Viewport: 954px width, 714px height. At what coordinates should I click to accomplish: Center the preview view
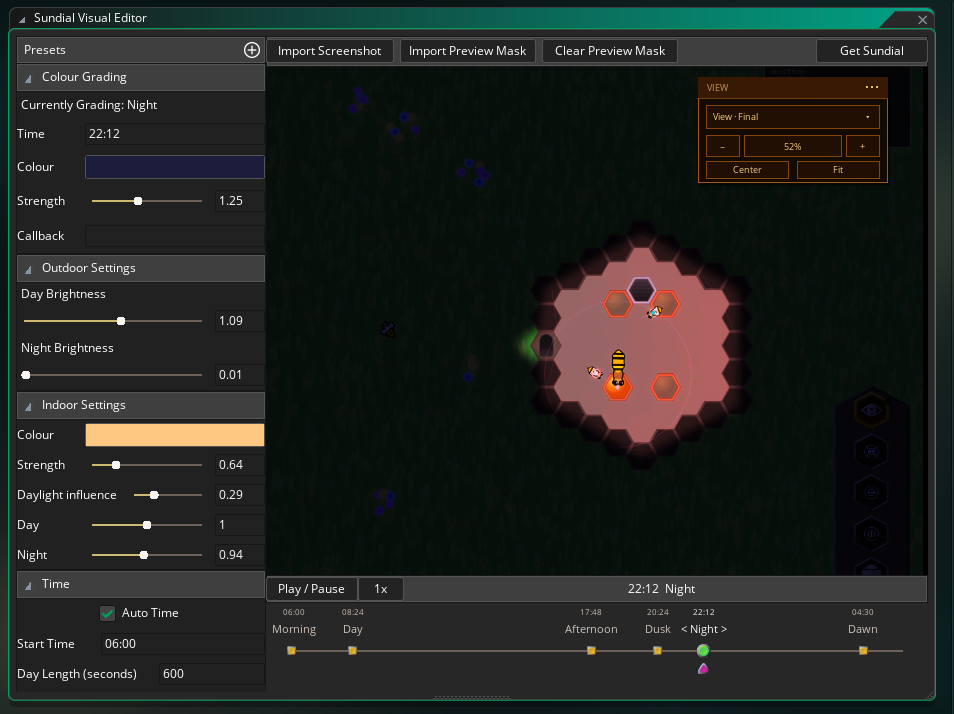click(747, 170)
